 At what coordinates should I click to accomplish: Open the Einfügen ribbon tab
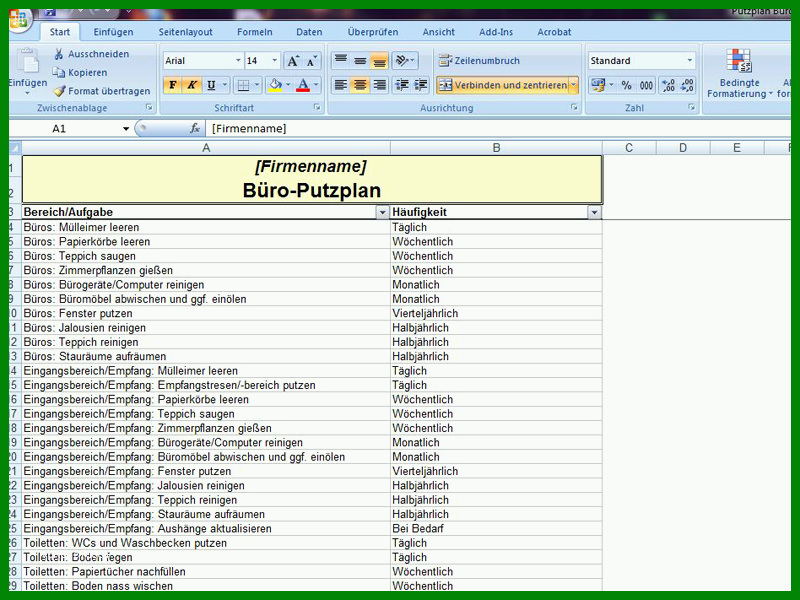(x=113, y=32)
